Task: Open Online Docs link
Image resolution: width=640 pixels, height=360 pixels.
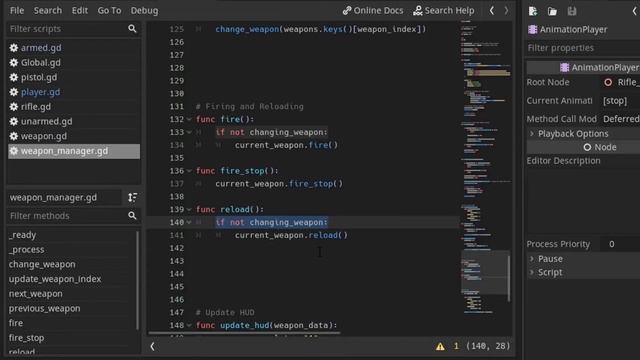Action: 373,11
